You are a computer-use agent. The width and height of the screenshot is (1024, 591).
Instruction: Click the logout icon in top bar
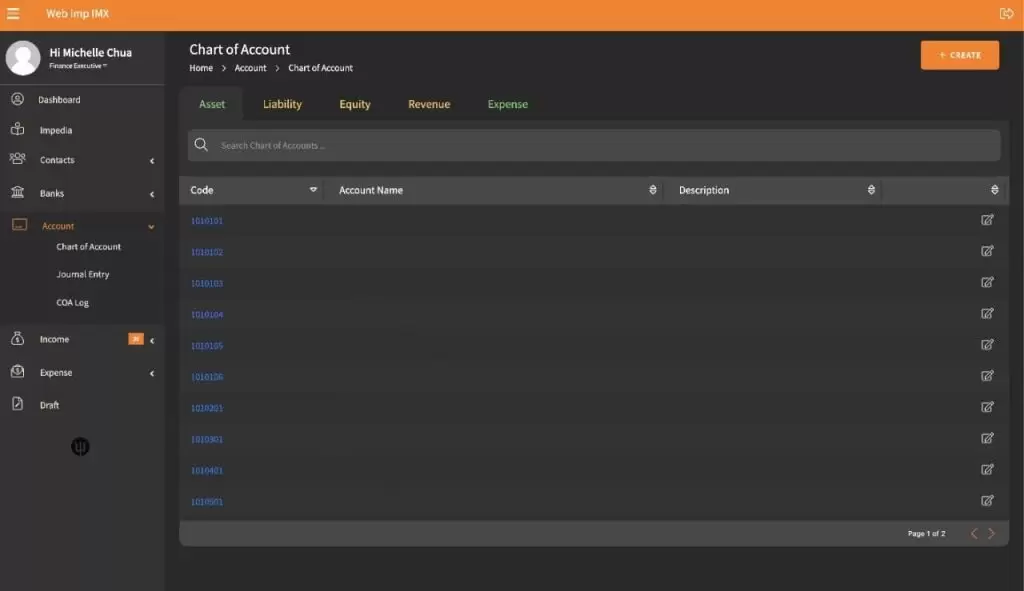1006,14
